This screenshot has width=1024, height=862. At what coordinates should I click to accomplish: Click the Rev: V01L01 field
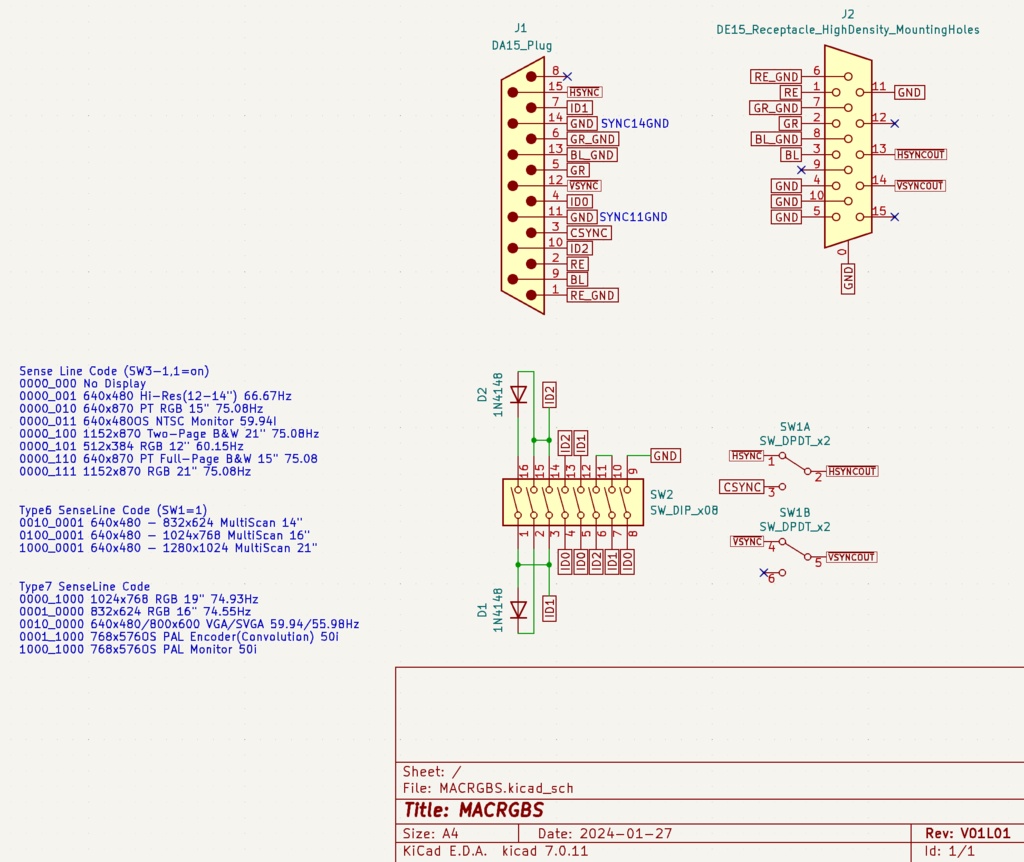click(964, 833)
